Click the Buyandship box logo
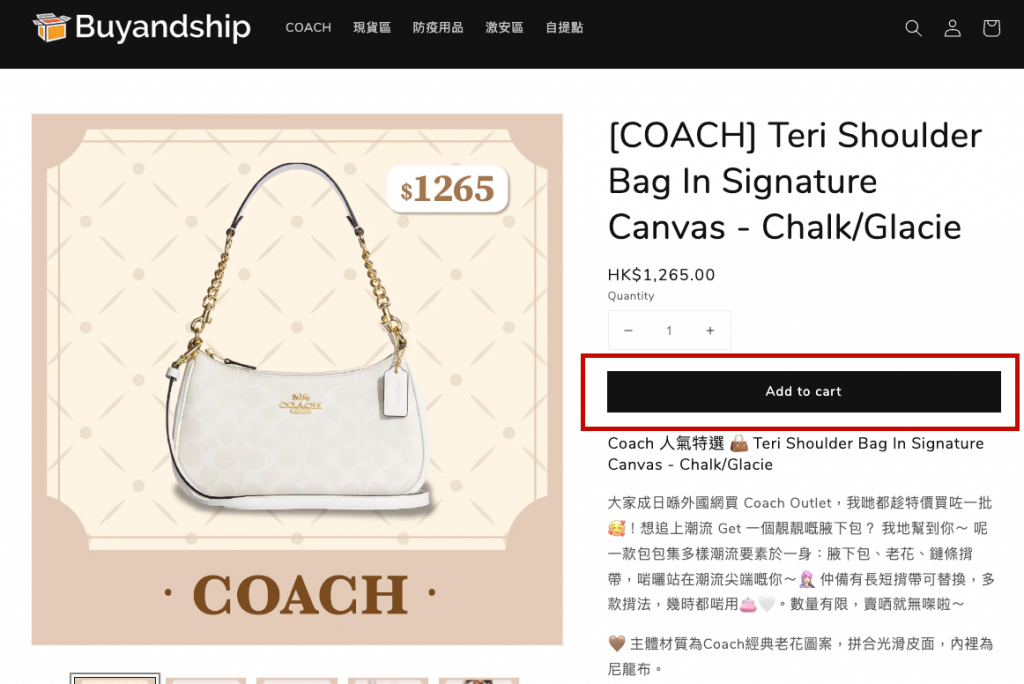Image resolution: width=1024 pixels, height=684 pixels. coord(52,28)
